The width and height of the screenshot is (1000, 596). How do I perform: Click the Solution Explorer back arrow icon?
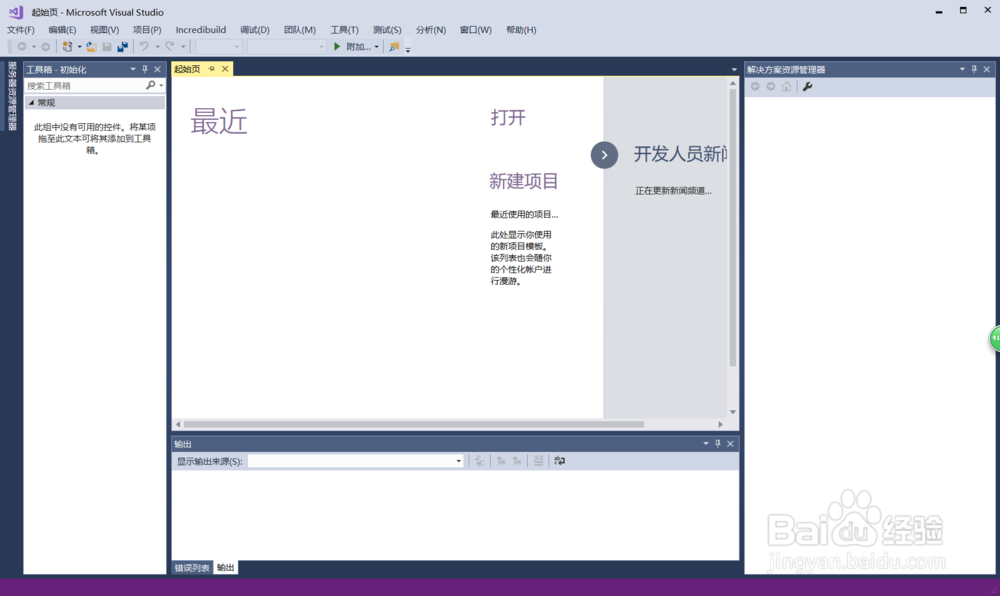coord(755,86)
